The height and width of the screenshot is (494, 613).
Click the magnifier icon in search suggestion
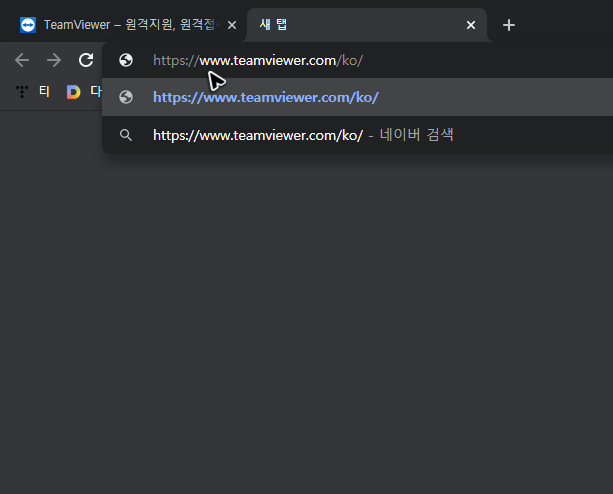[126, 135]
